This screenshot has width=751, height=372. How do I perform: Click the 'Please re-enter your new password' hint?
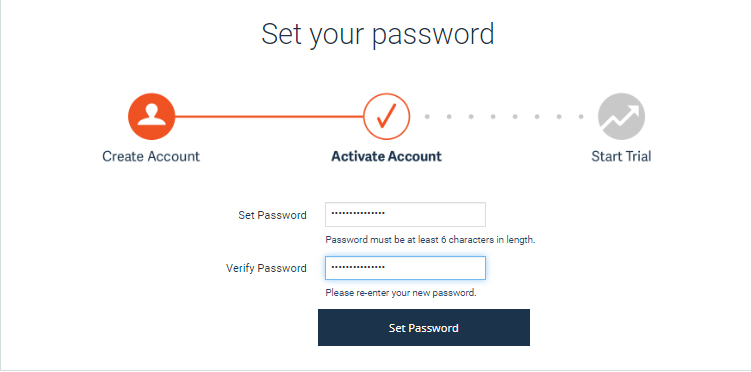(401, 293)
